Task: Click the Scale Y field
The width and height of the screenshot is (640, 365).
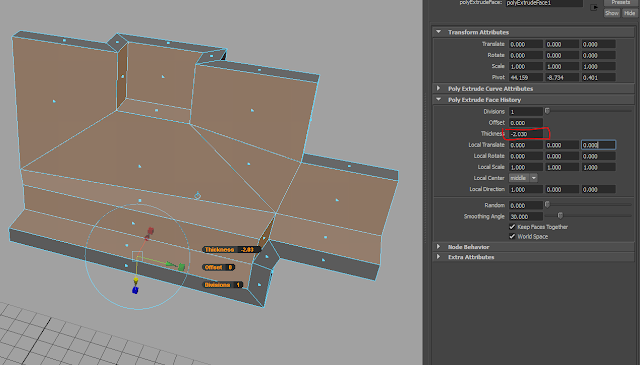Action: point(562,67)
